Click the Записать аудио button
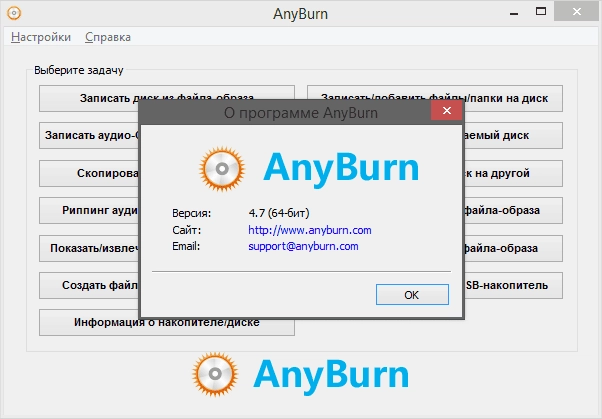Viewport: 602px width, 419px height. (89, 136)
